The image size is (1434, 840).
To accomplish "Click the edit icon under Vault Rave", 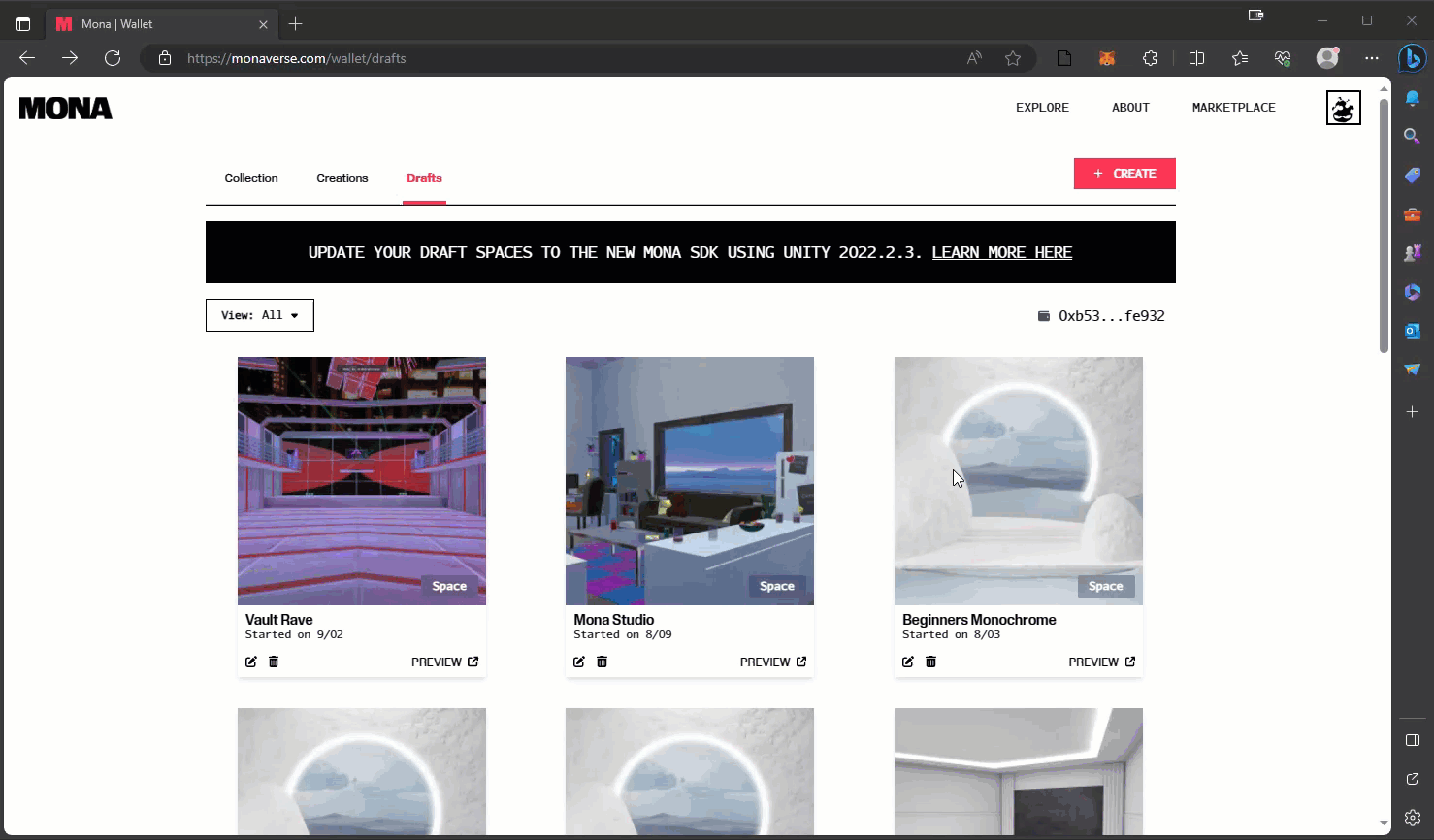I will [x=251, y=662].
